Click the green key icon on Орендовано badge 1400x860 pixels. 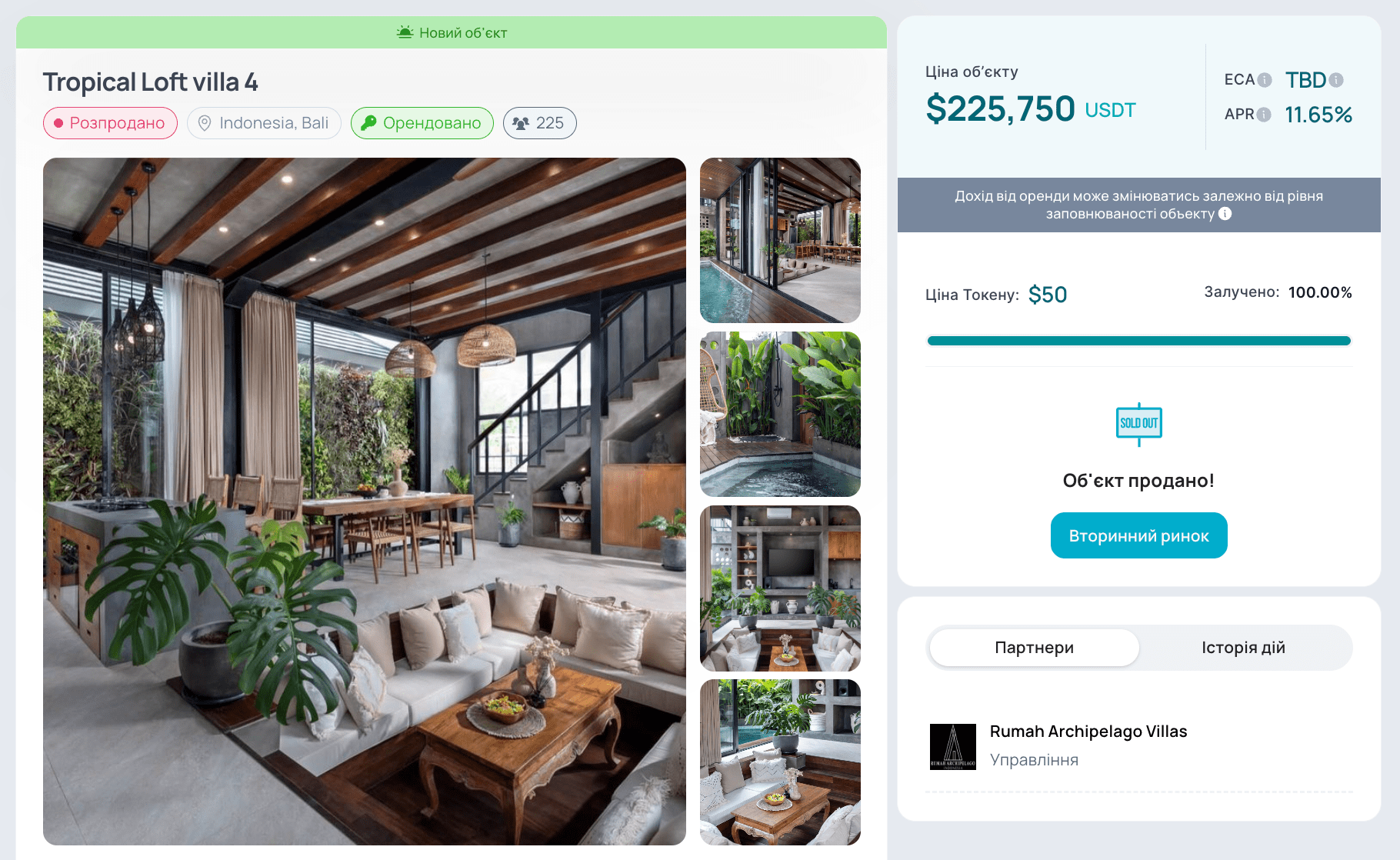click(368, 123)
